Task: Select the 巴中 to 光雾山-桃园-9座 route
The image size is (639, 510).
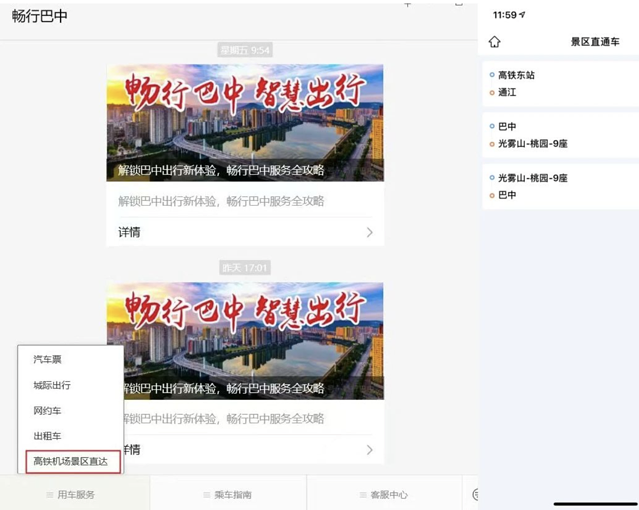Action: [x=560, y=135]
